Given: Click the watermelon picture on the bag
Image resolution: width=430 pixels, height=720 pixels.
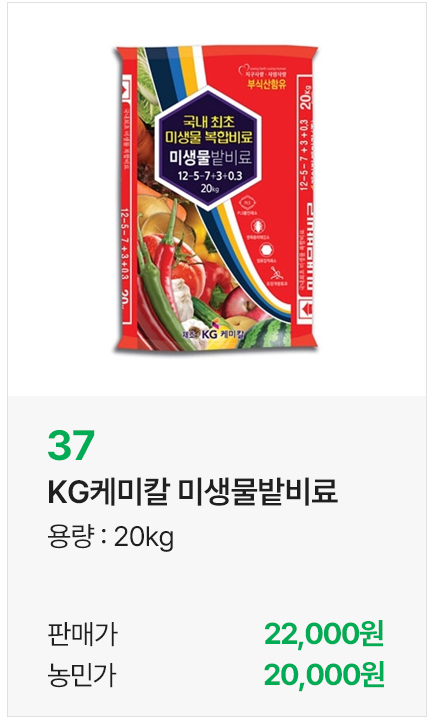Looking at the screenshot, I should pyautogui.click(x=266, y=334).
